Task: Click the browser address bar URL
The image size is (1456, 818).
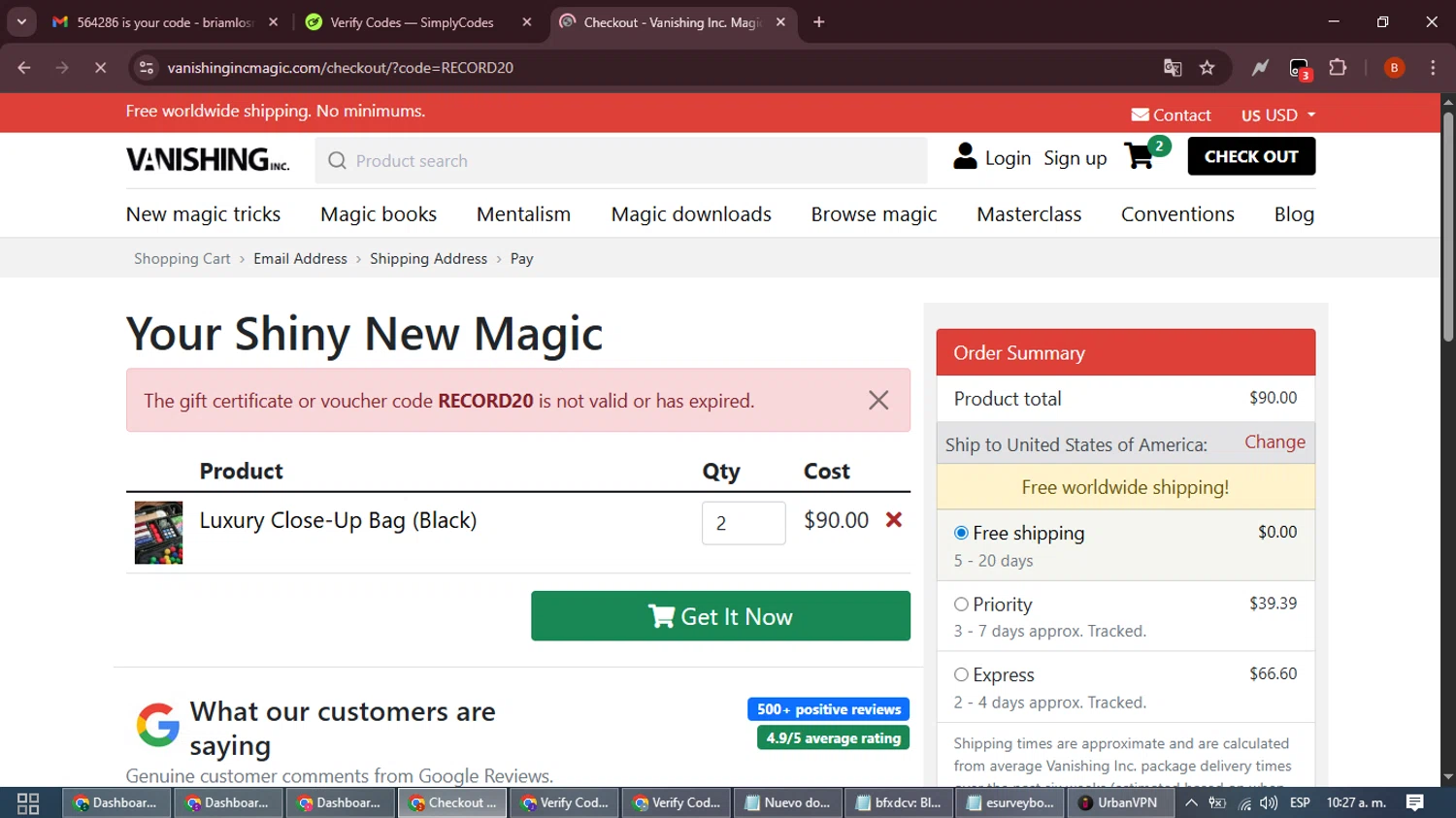Action: [x=341, y=68]
